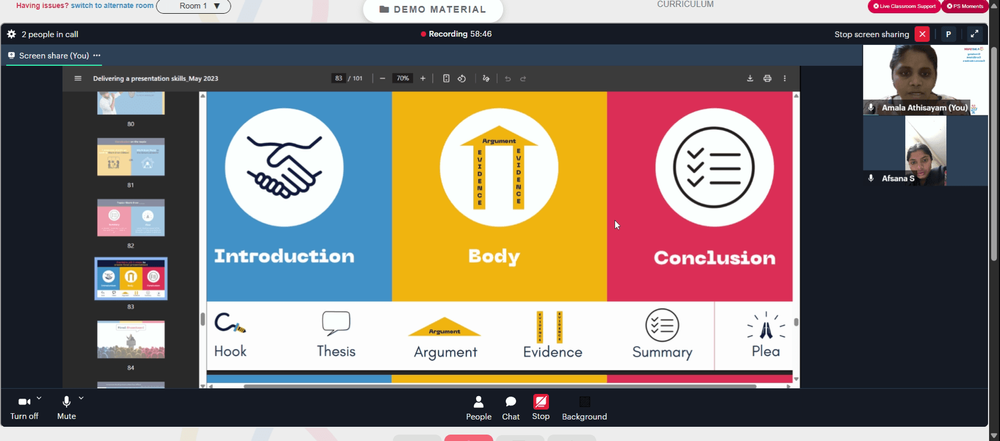Click the Hook label on the slide
This screenshot has width=1000, height=441.
(230, 351)
